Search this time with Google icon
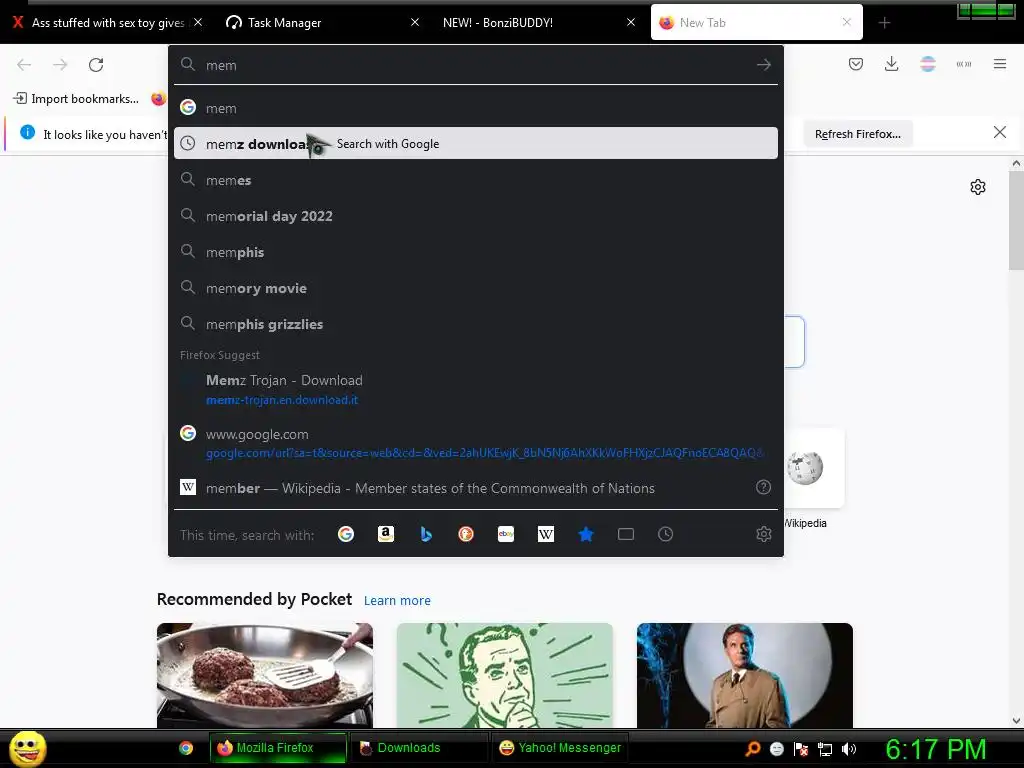Image resolution: width=1024 pixels, height=768 pixels. pos(346,534)
